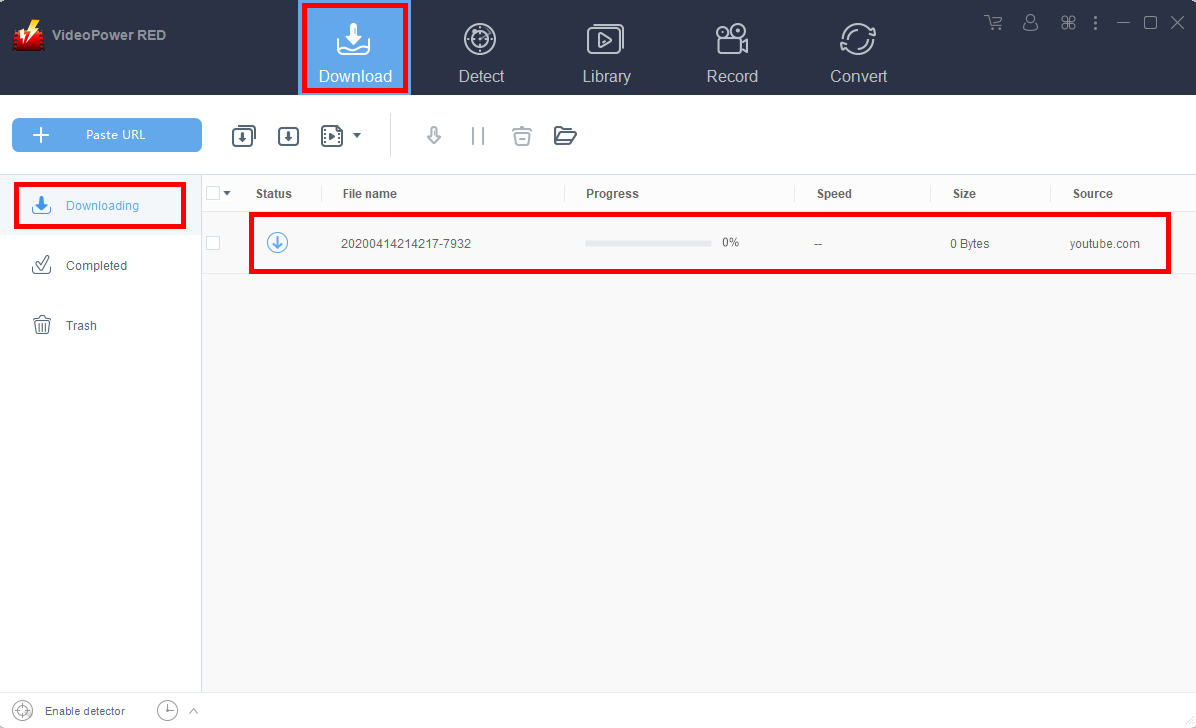This screenshot has width=1196, height=728.
Task: Select Completed in the sidebar
Action: pos(100,266)
